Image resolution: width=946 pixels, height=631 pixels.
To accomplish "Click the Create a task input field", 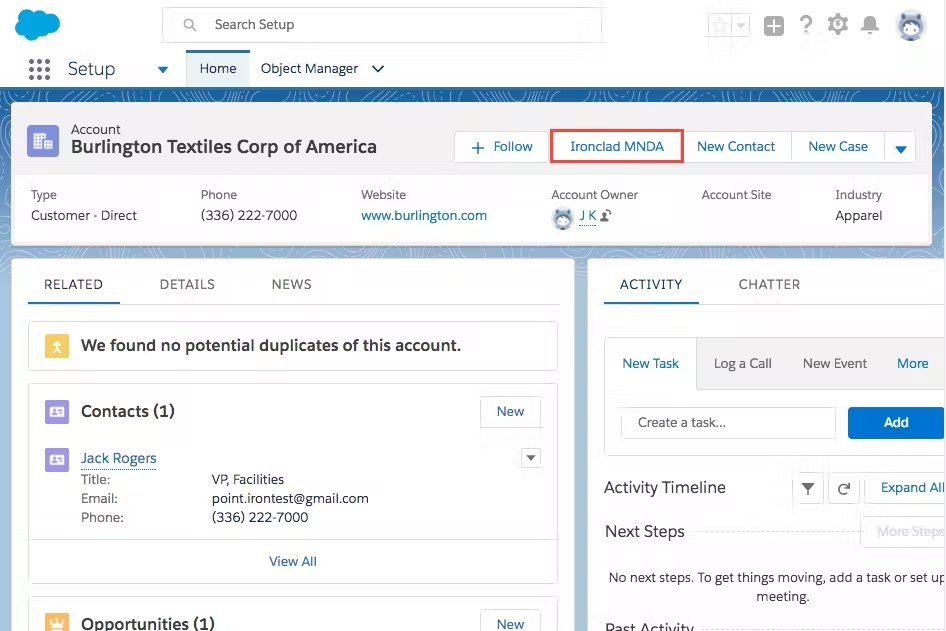I will click(x=728, y=423).
